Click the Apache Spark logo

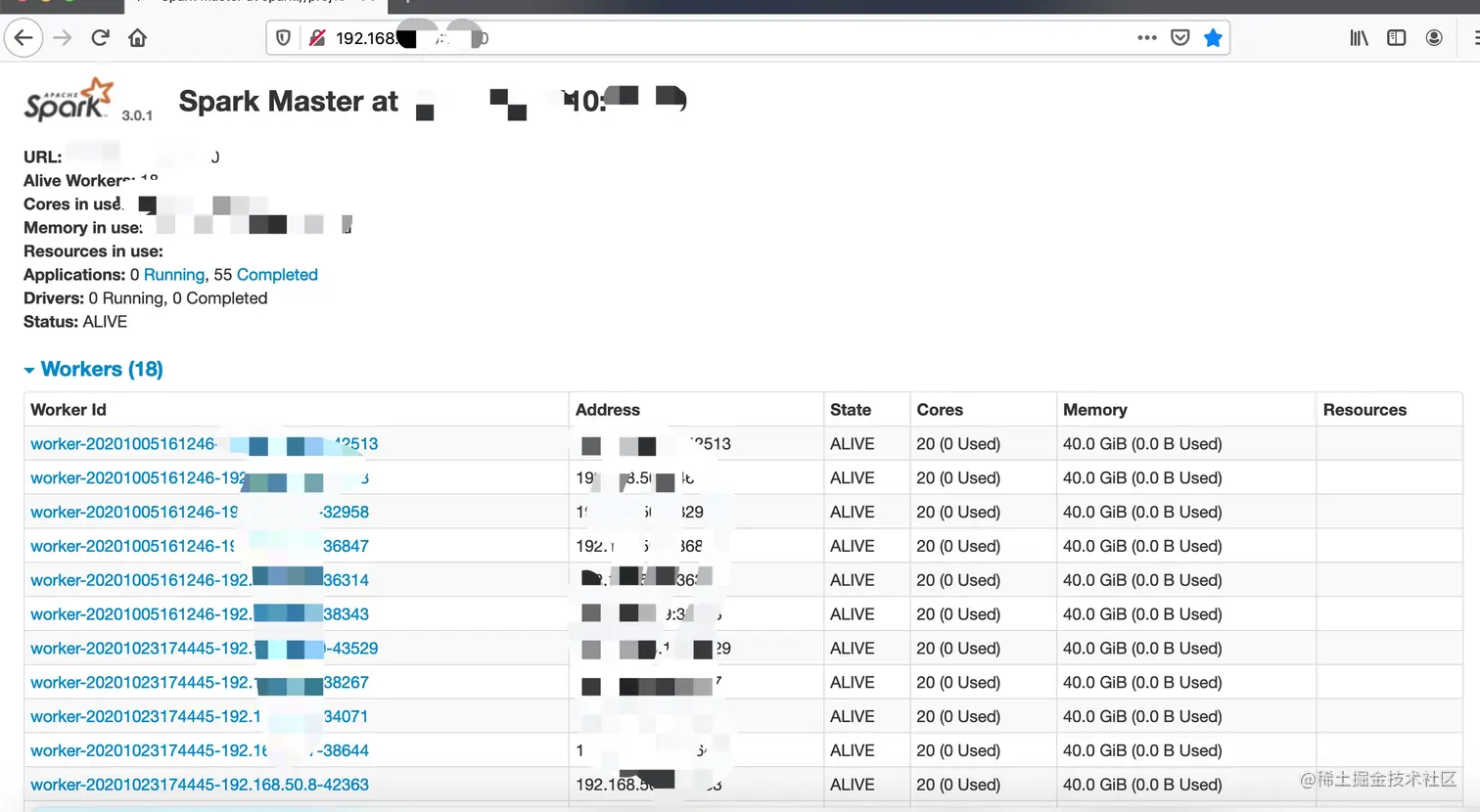[69, 100]
